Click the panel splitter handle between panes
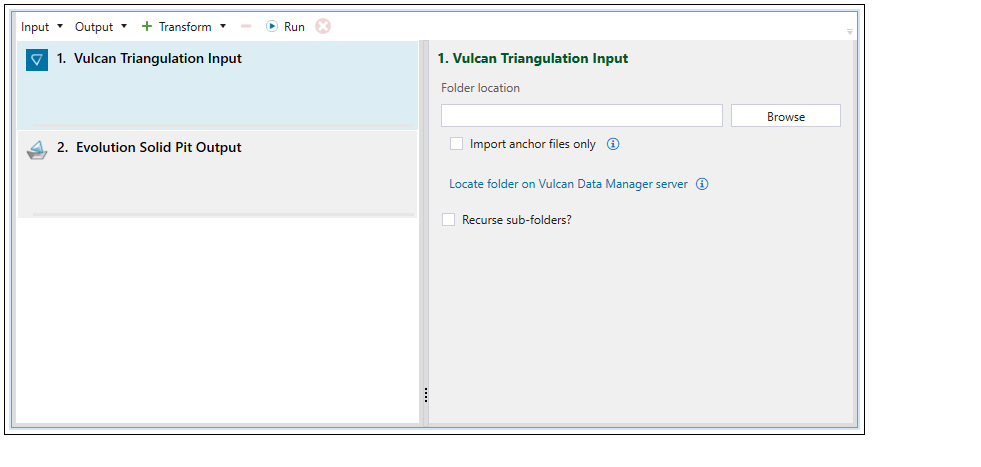Viewport: 981px width, 467px height. coord(425,395)
